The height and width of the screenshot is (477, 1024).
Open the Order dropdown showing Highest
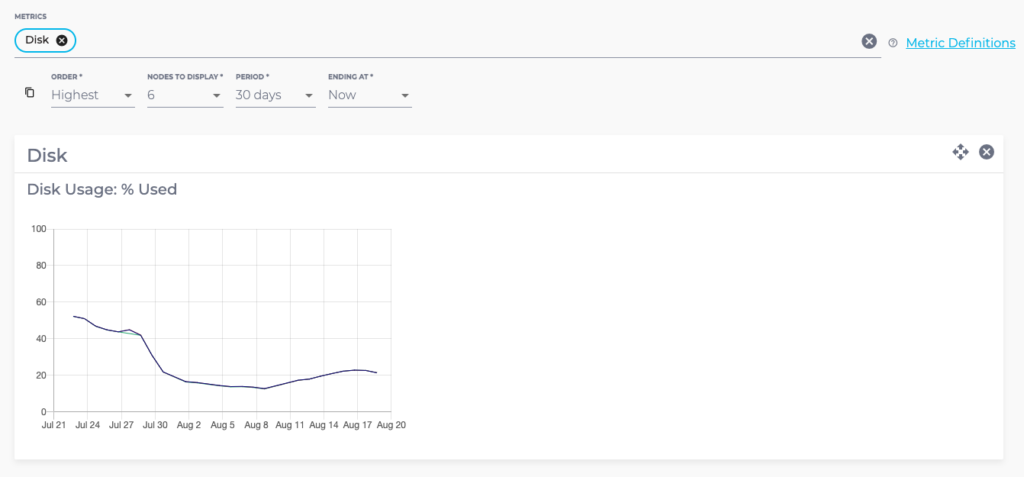point(92,96)
